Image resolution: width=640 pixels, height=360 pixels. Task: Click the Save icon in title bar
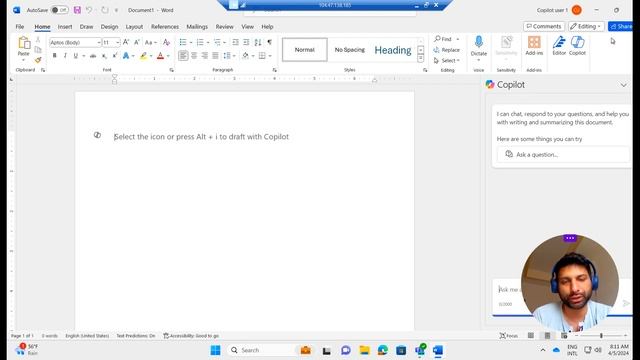pos(77,10)
